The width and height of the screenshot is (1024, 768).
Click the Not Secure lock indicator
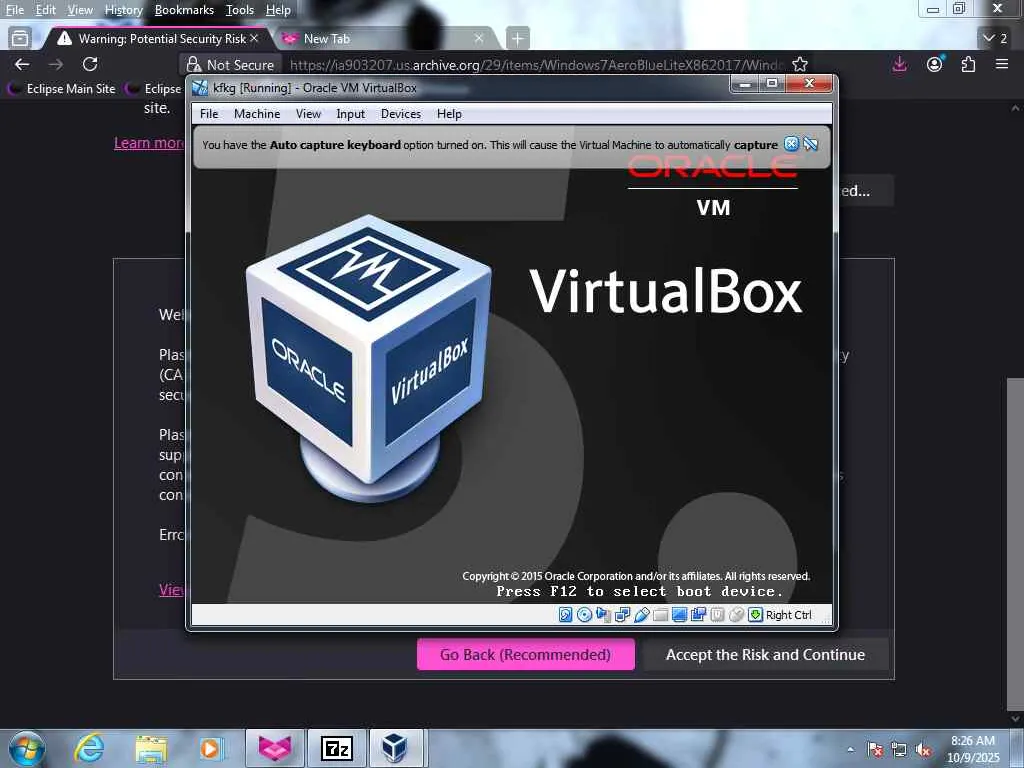[x=230, y=65]
